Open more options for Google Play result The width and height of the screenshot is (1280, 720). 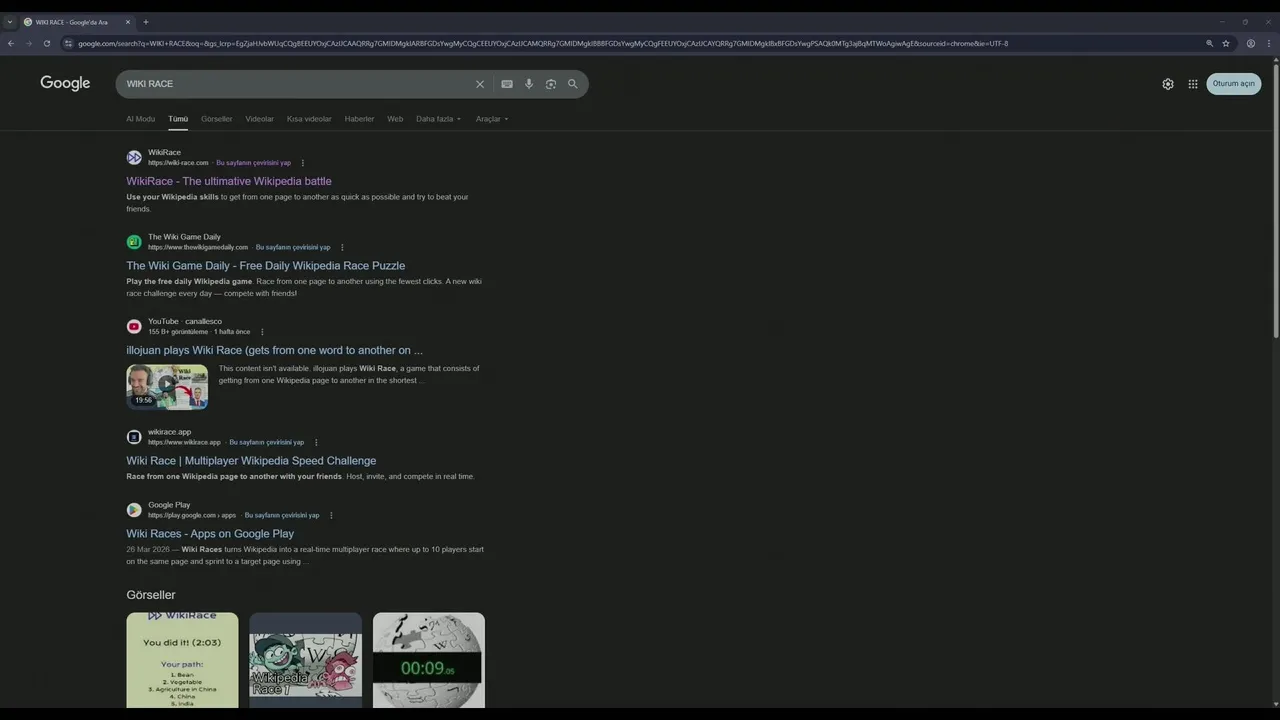click(x=331, y=515)
